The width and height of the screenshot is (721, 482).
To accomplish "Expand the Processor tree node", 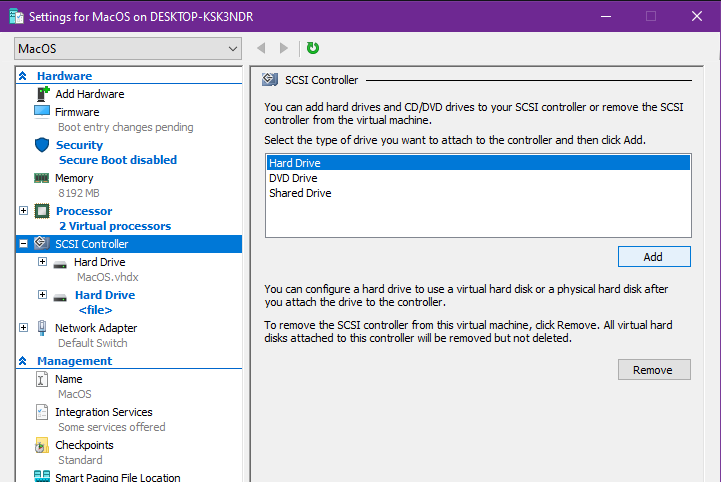I will pyautogui.click(x=24, y=211).
